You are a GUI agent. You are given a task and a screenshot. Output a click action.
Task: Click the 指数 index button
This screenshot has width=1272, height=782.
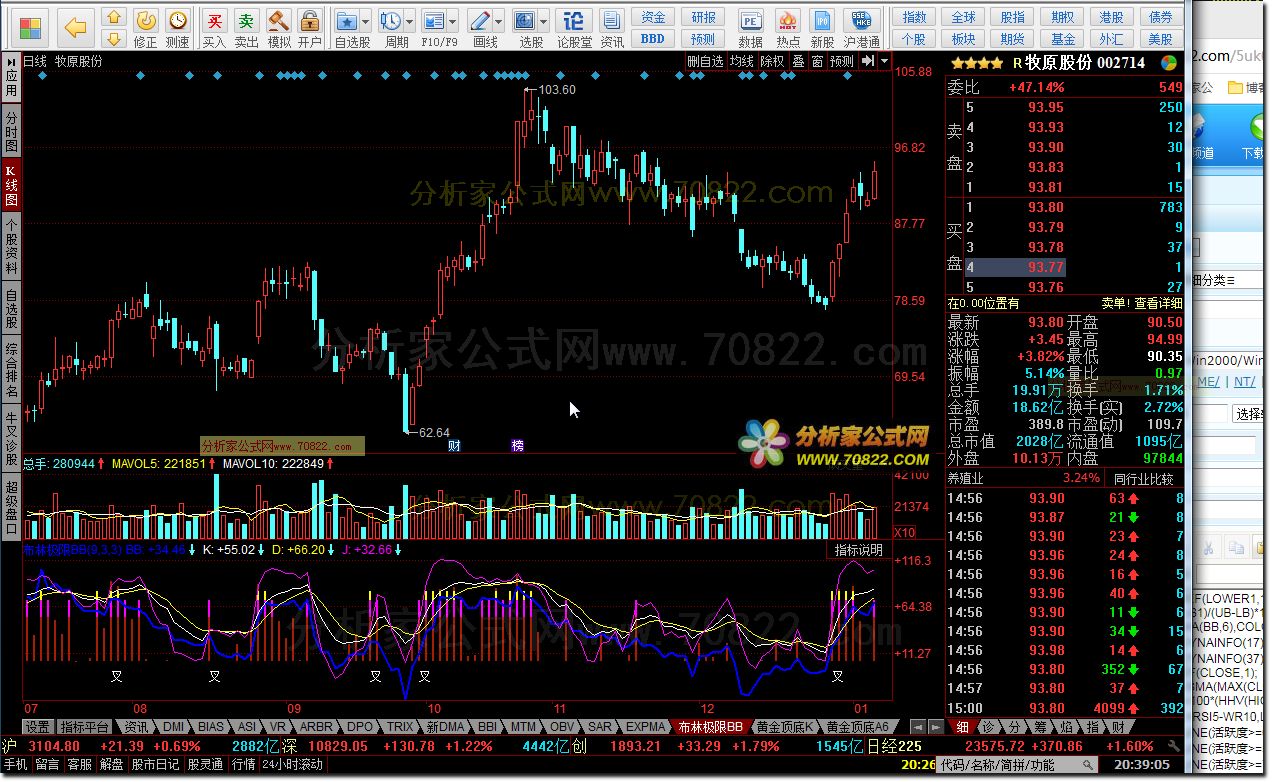pyautogui.click(x=914, y=17)
